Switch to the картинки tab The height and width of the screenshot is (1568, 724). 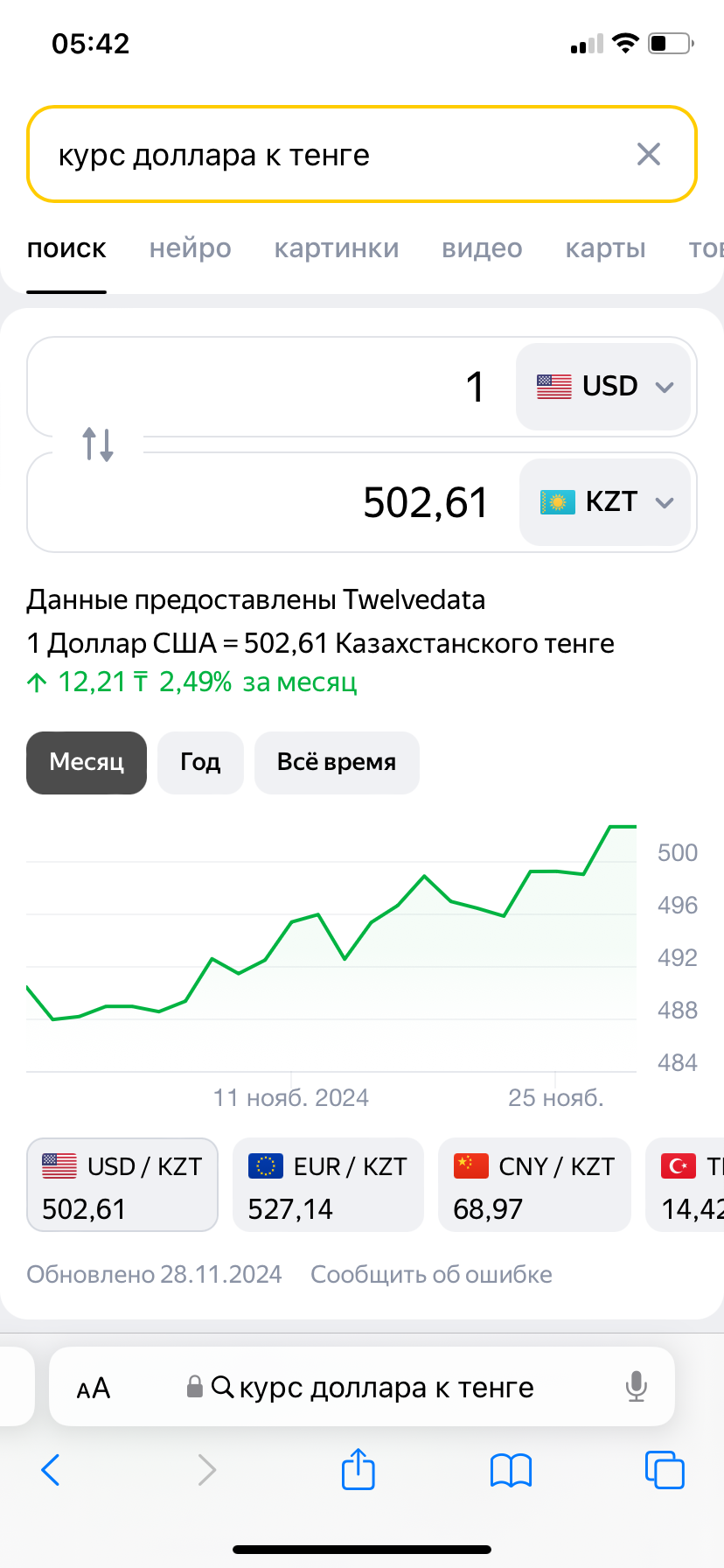[x=337, y=248]
